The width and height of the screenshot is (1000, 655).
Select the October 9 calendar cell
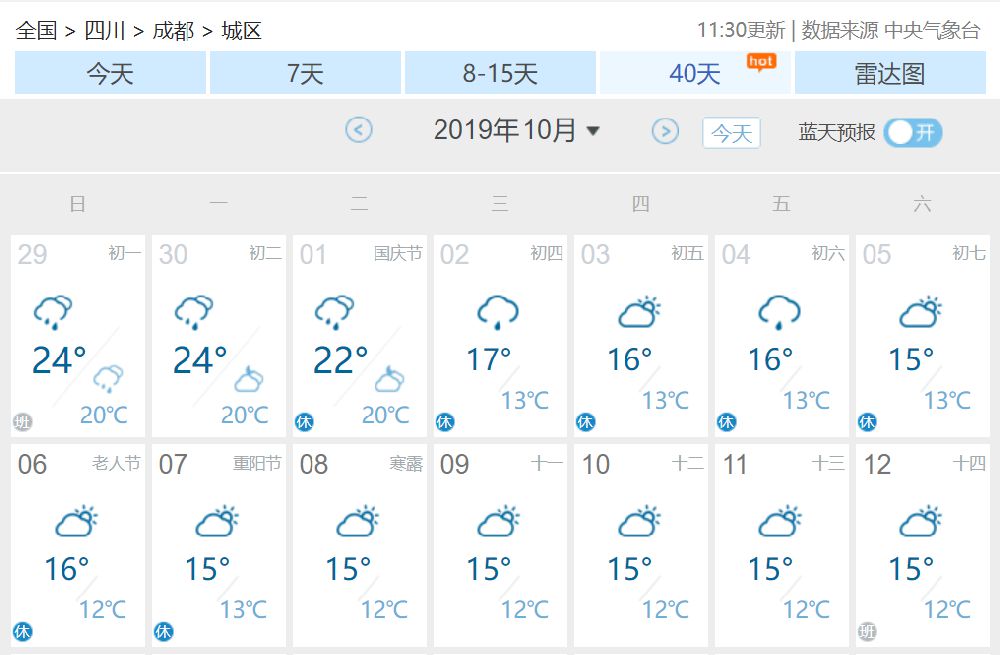(499, 547)
